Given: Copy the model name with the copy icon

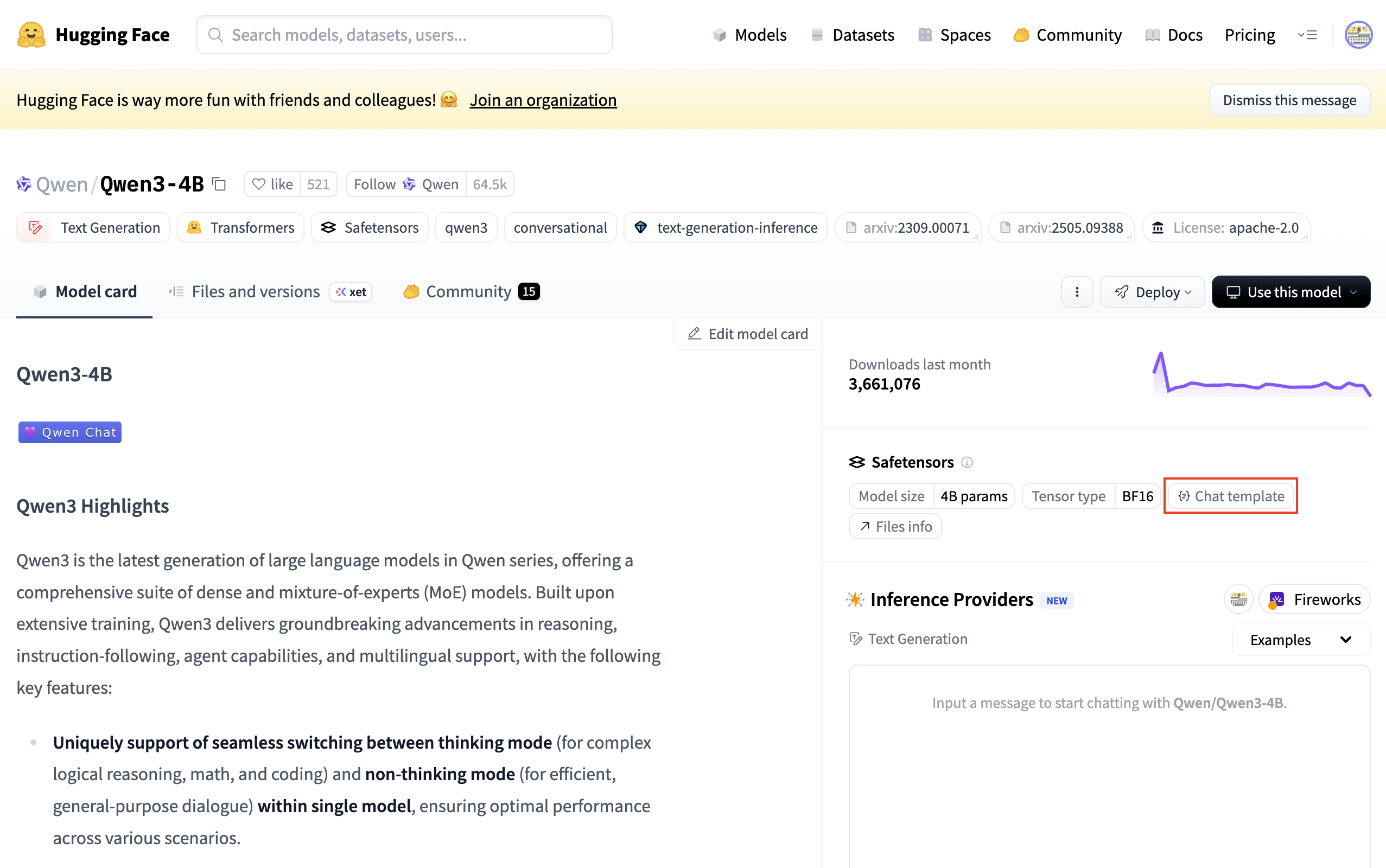Looking at the screenshot, I should tap(219, 184).
